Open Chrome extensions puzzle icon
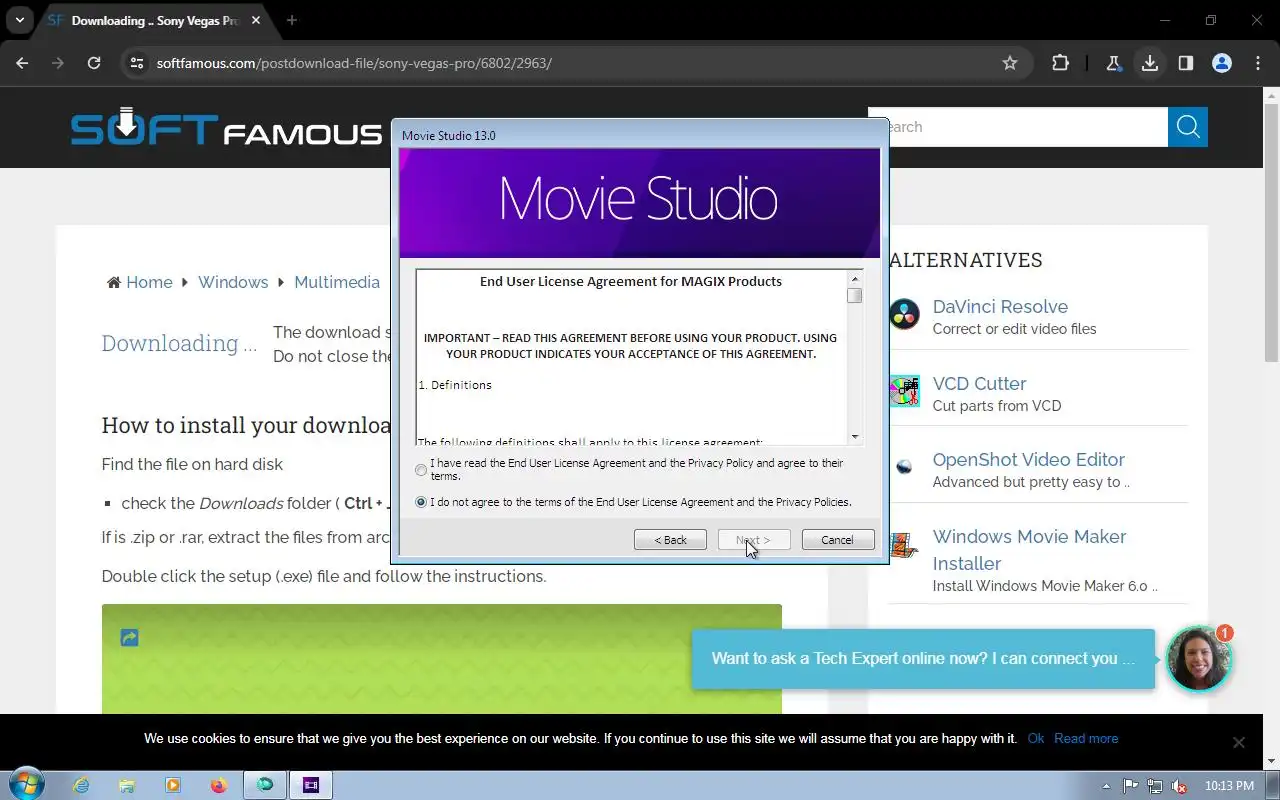Image resolution: width=1280 pixels, height=800 pixels. tap(1060, 63)
